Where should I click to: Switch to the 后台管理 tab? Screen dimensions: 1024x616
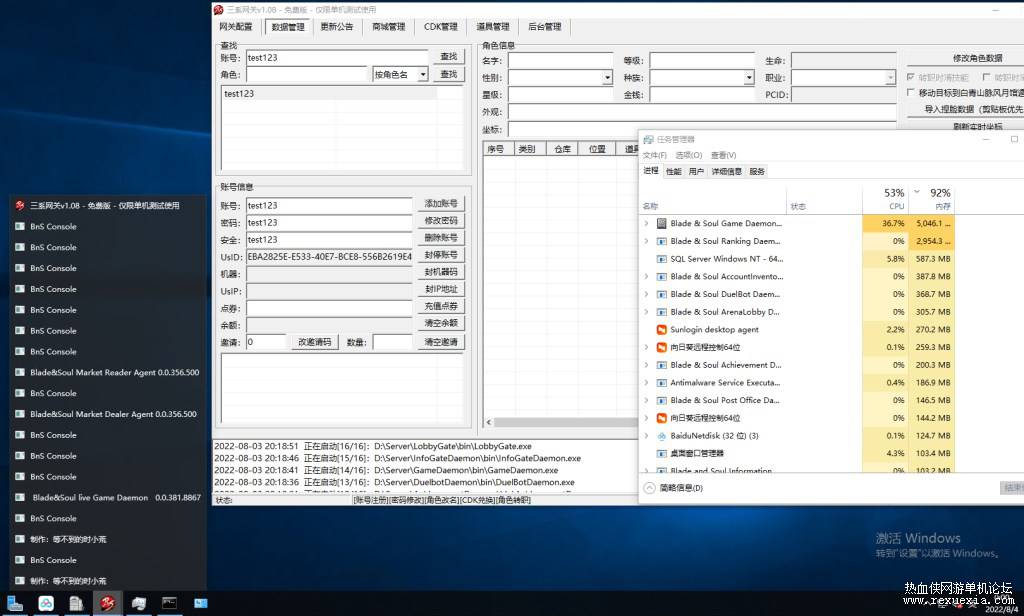tap(545, 27)
